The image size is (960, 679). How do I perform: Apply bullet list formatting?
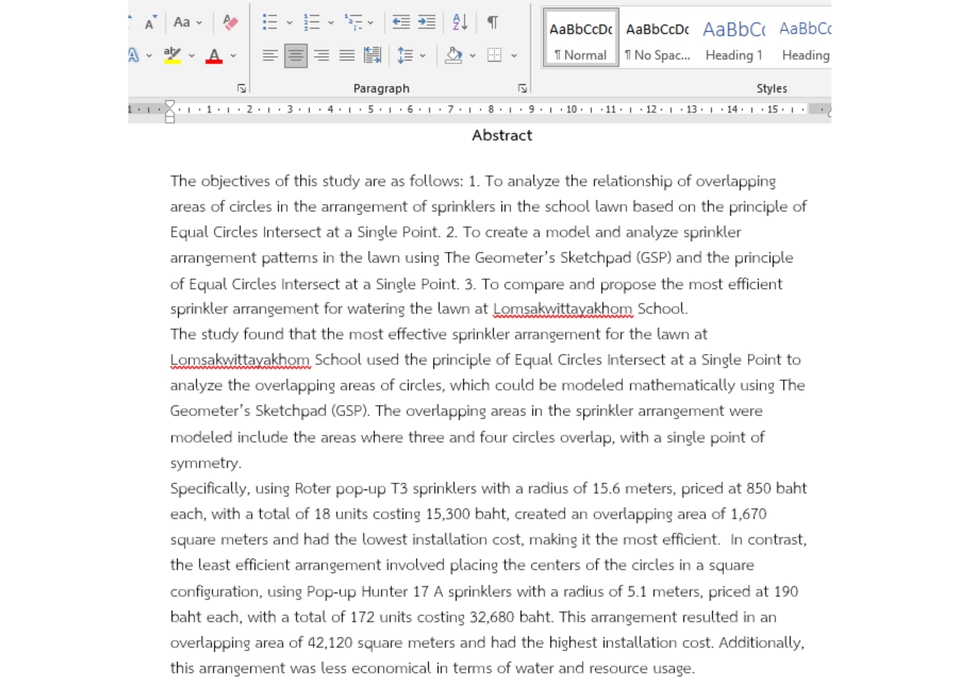click(x=270, y=23)
